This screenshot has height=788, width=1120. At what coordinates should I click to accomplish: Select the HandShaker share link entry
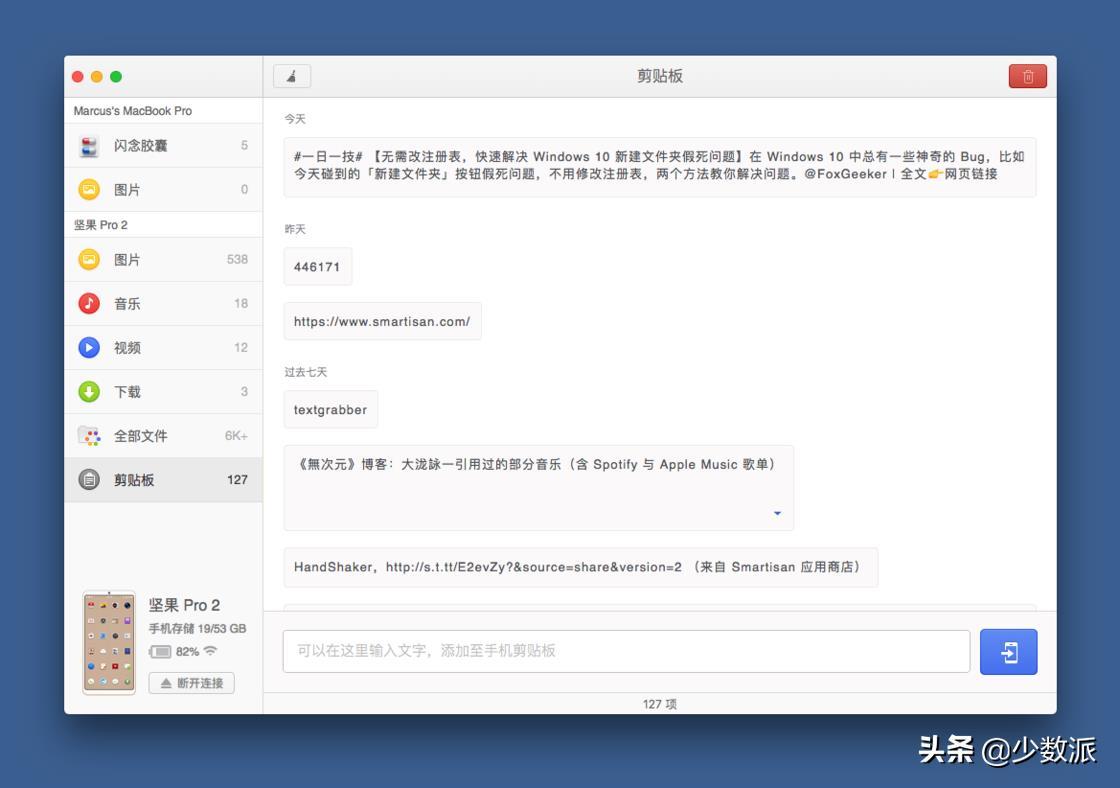580,567
